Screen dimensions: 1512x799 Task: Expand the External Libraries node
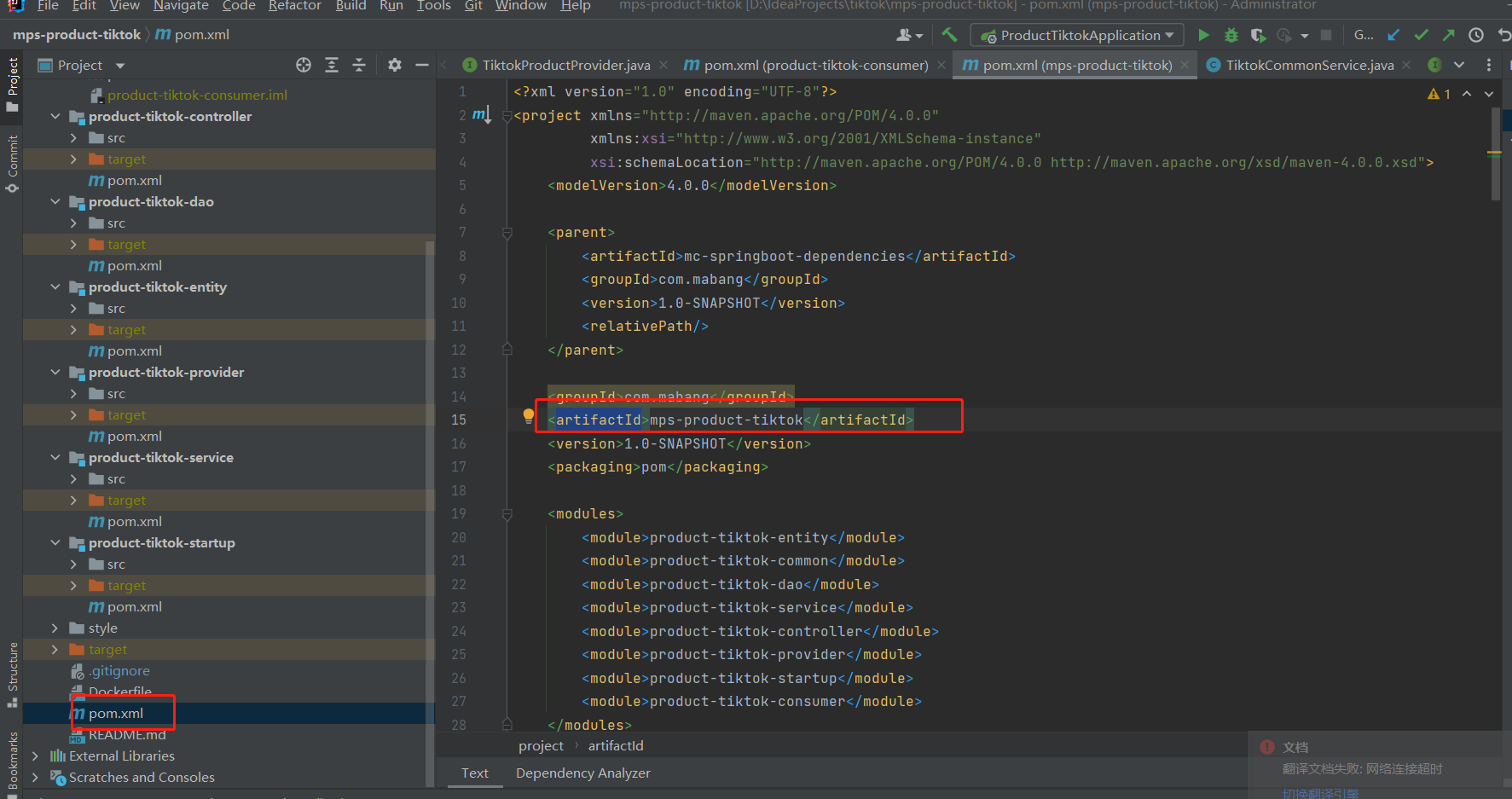pos(35,756)
